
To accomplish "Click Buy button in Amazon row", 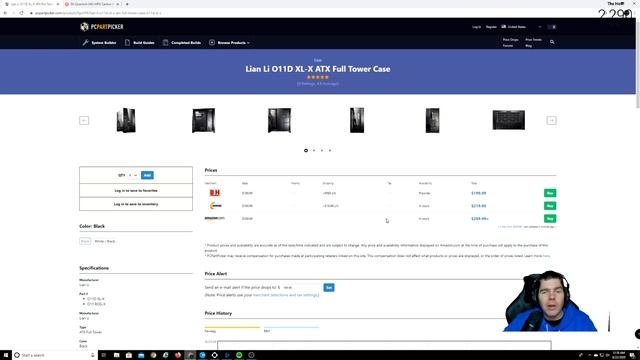I will pos(550,219).
